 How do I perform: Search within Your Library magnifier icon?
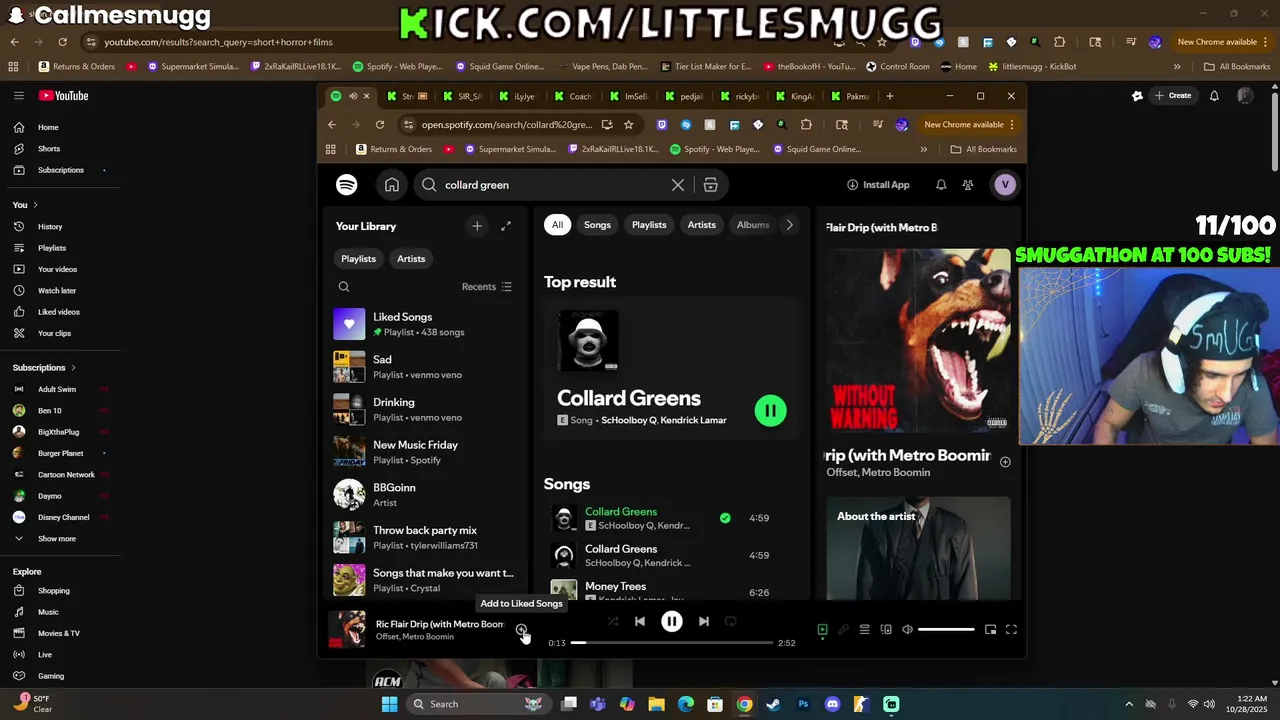[344, 287]
